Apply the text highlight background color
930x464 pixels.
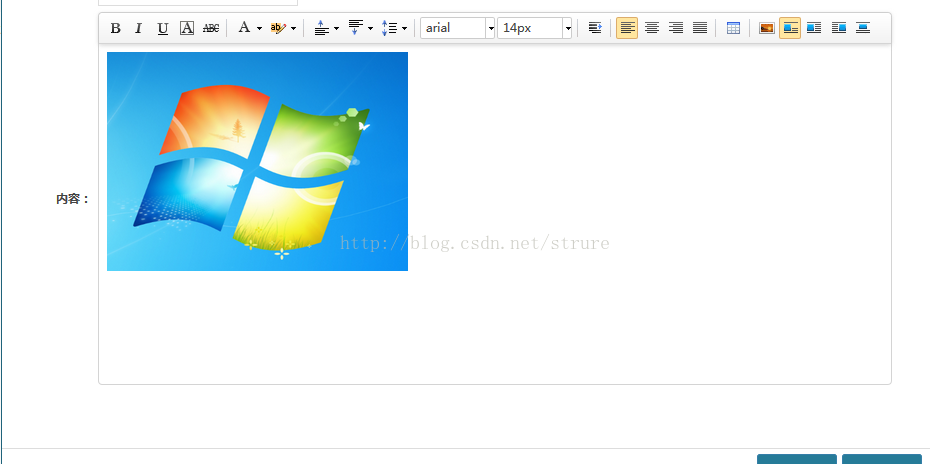[278, 28]
